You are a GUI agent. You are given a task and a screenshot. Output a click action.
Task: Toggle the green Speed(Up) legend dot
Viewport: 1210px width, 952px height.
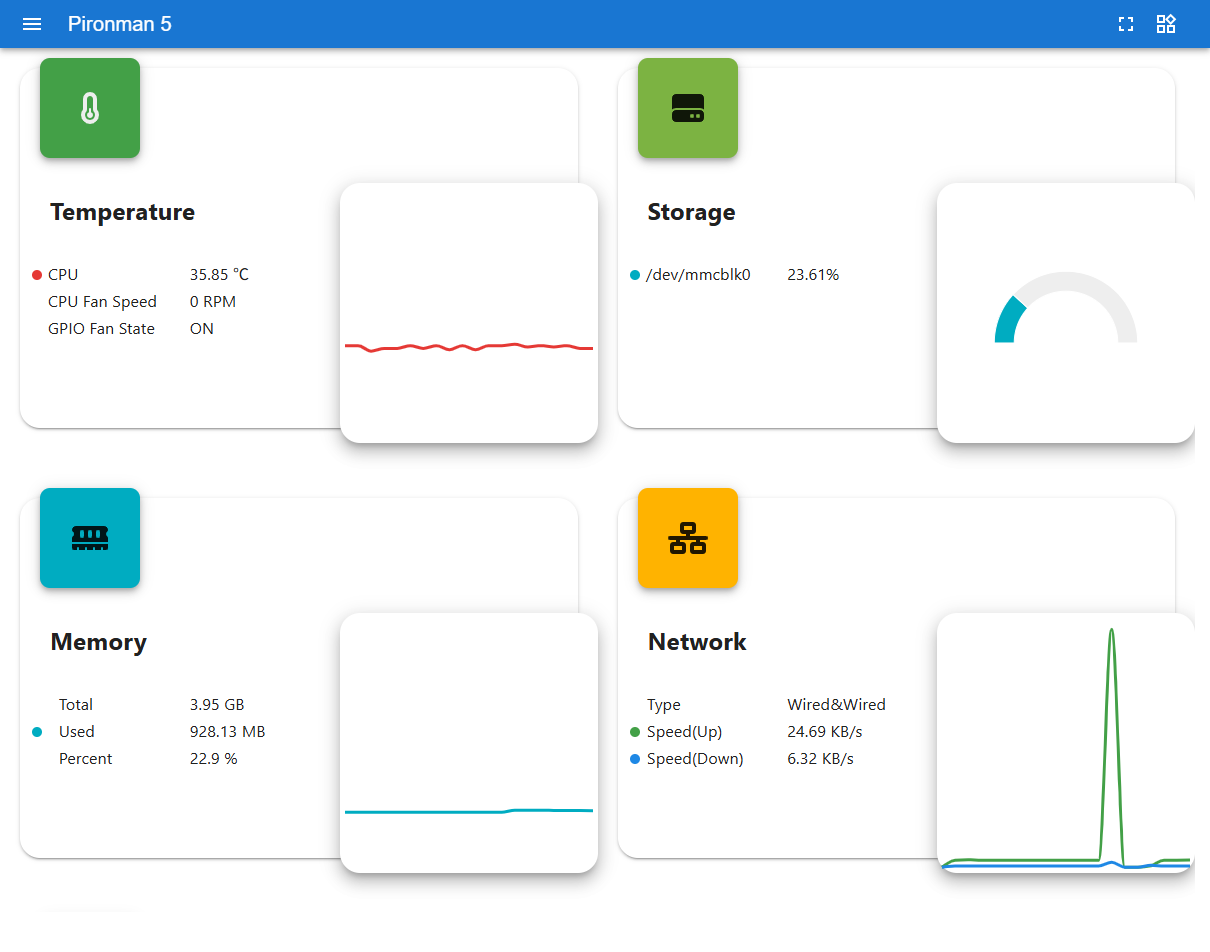point(635,732)
